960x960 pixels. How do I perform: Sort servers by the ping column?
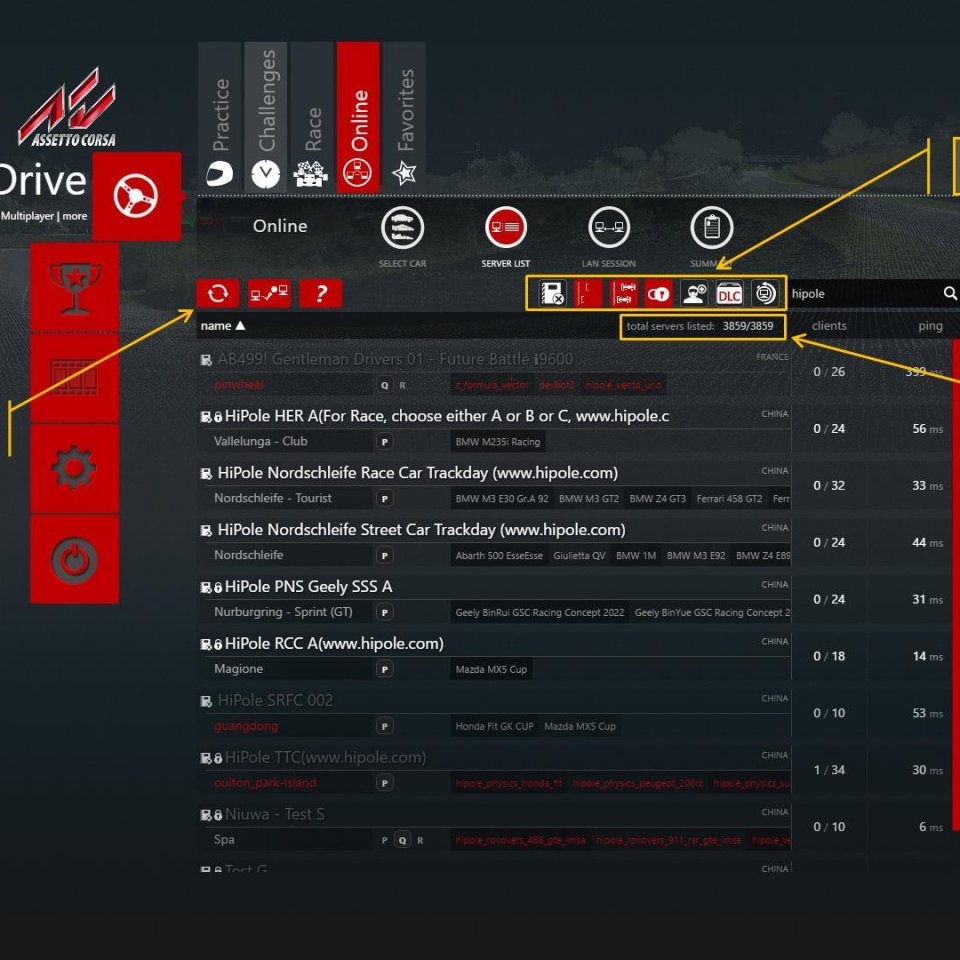tap(930, 326)
